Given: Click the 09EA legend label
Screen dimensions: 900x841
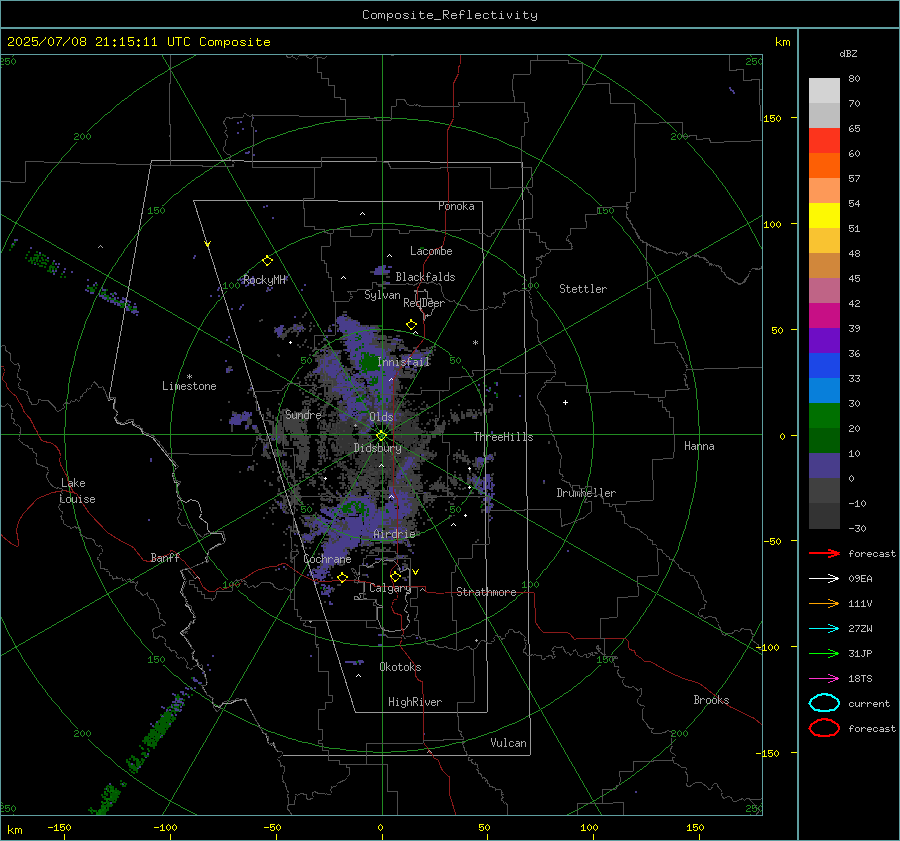Looking at the screenshot, I should 860,579.
